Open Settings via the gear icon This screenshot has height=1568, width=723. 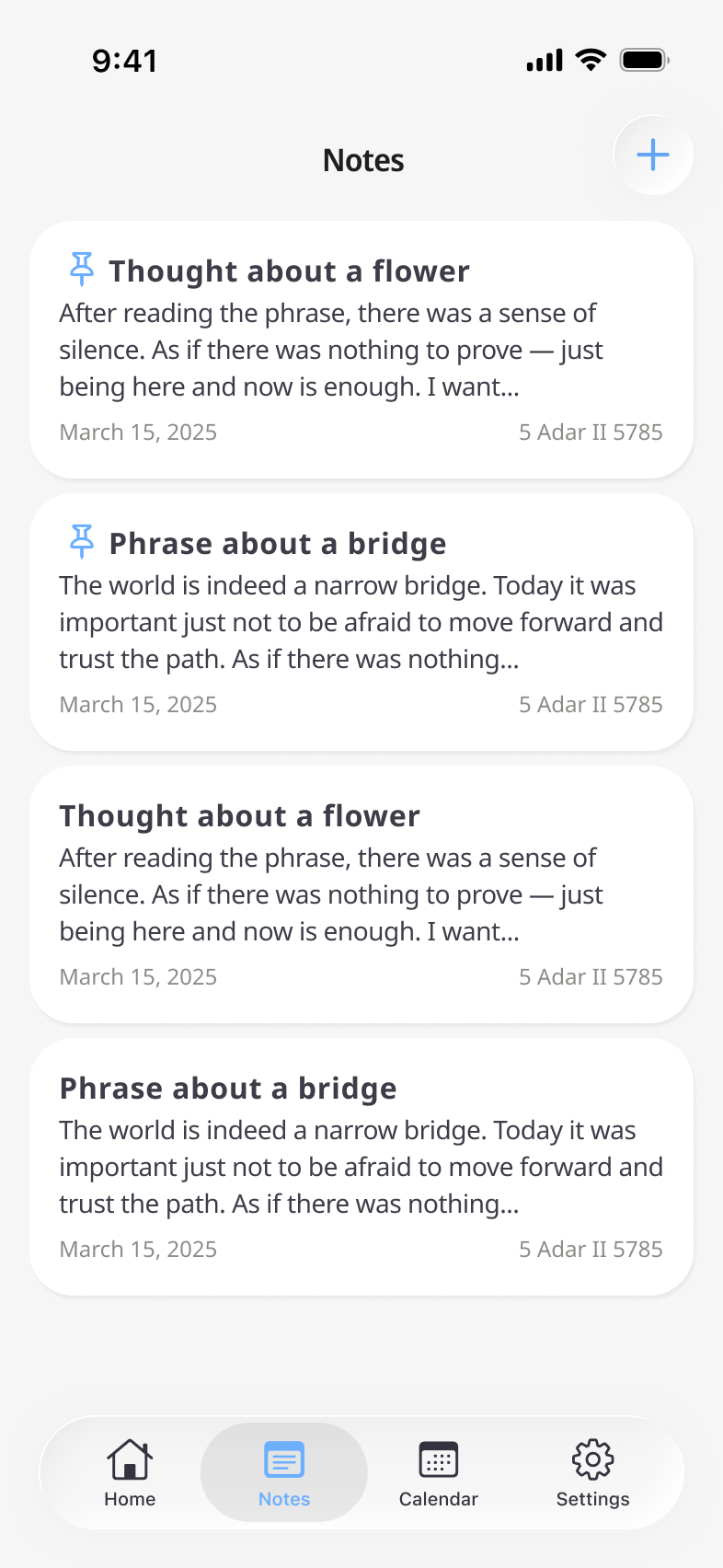point(592,1459)
